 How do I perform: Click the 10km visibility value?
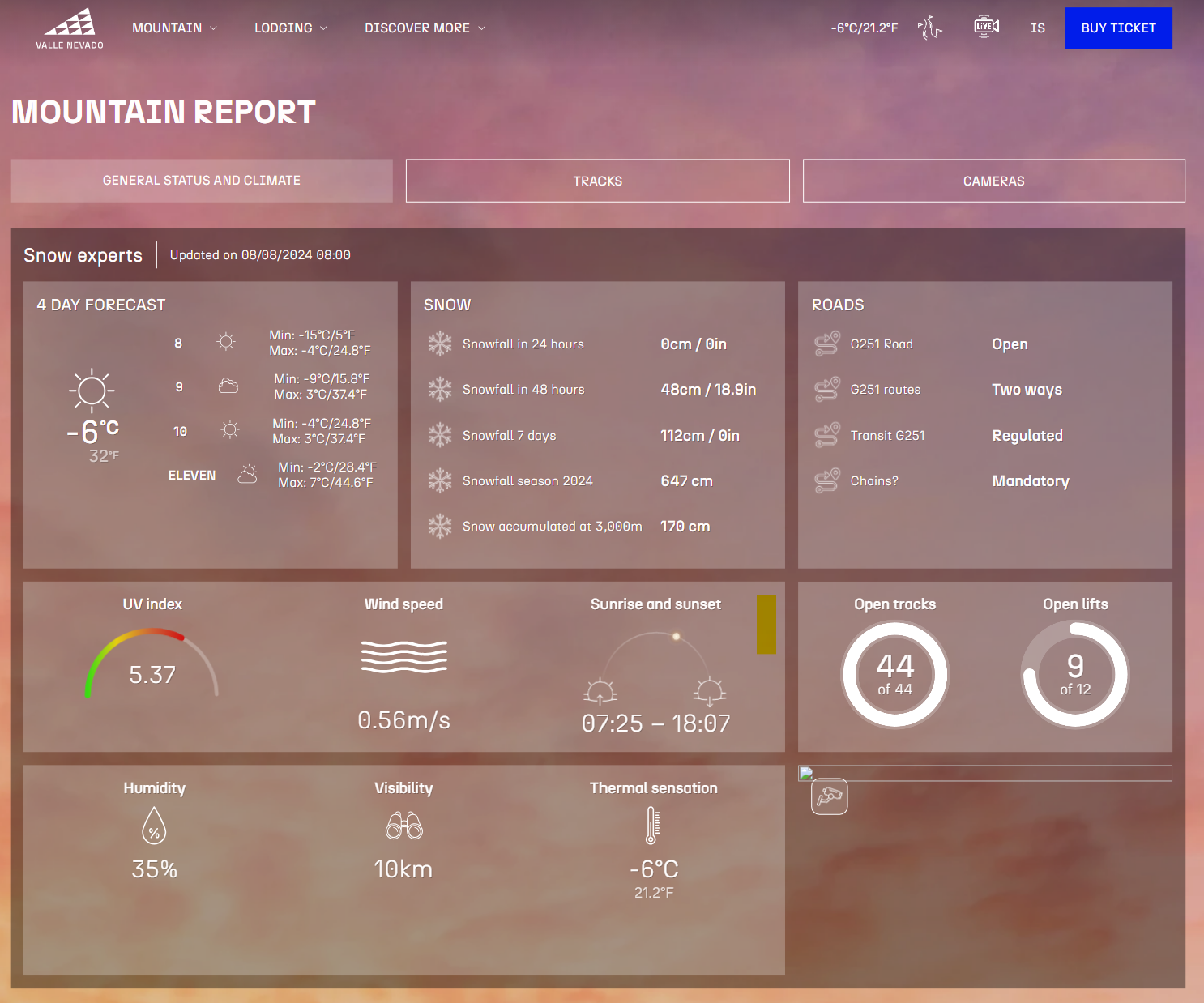tap(403, 869)
